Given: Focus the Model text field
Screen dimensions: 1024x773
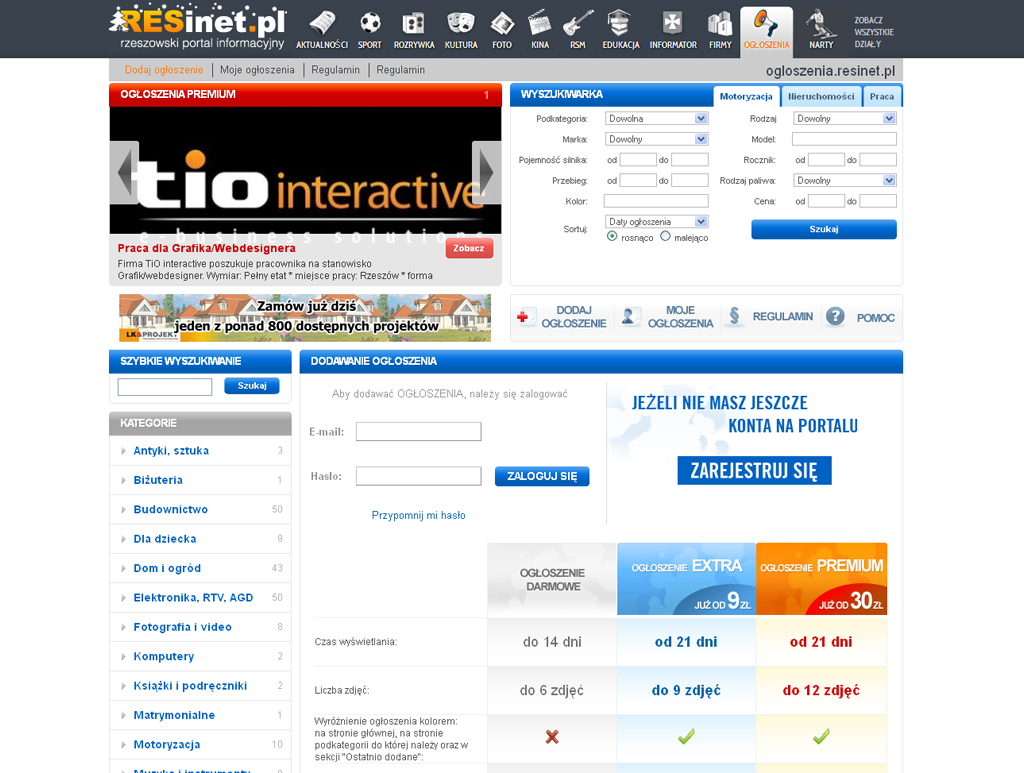Looking at the screenshot, I should click(844, 139).
